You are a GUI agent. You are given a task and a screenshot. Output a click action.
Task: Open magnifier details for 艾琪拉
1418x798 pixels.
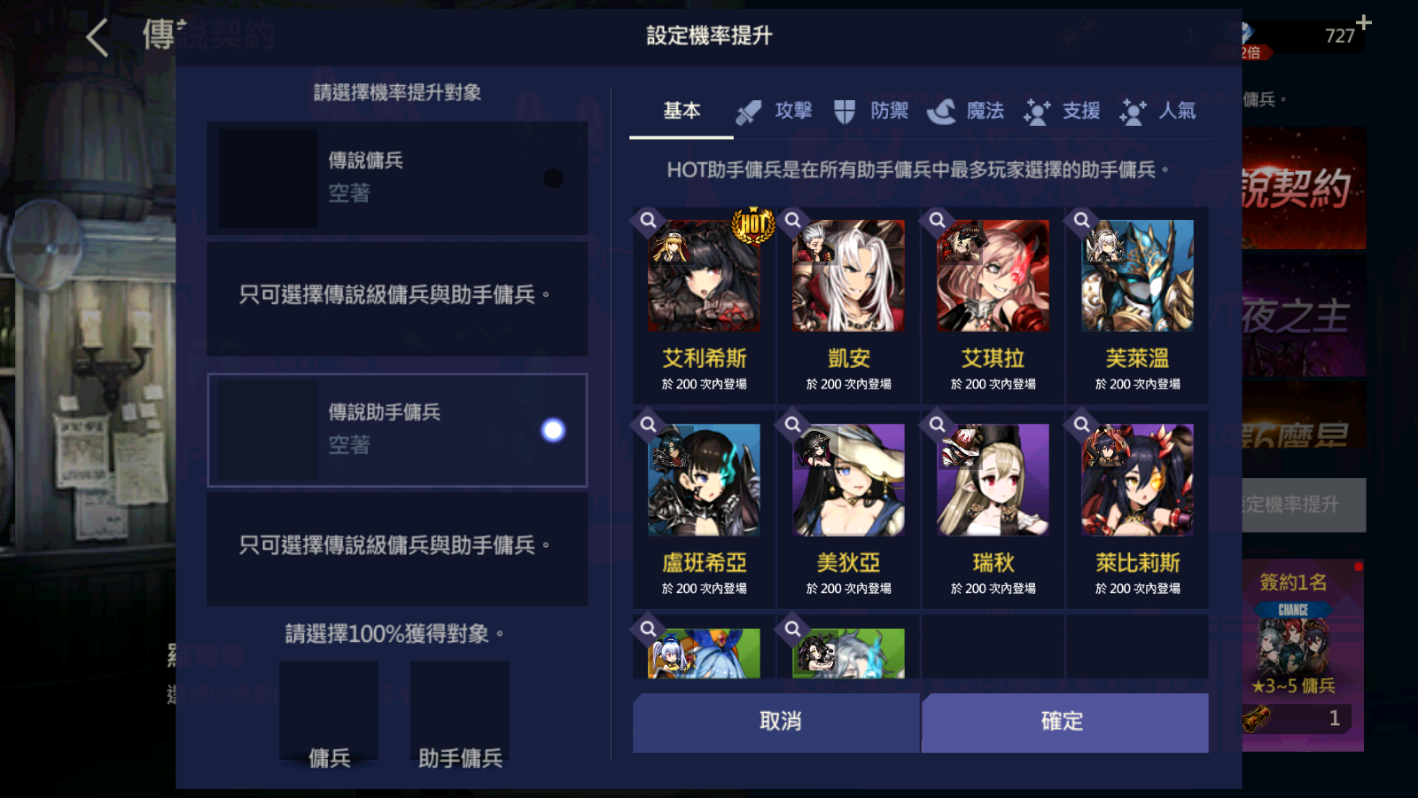pos(937,220)
